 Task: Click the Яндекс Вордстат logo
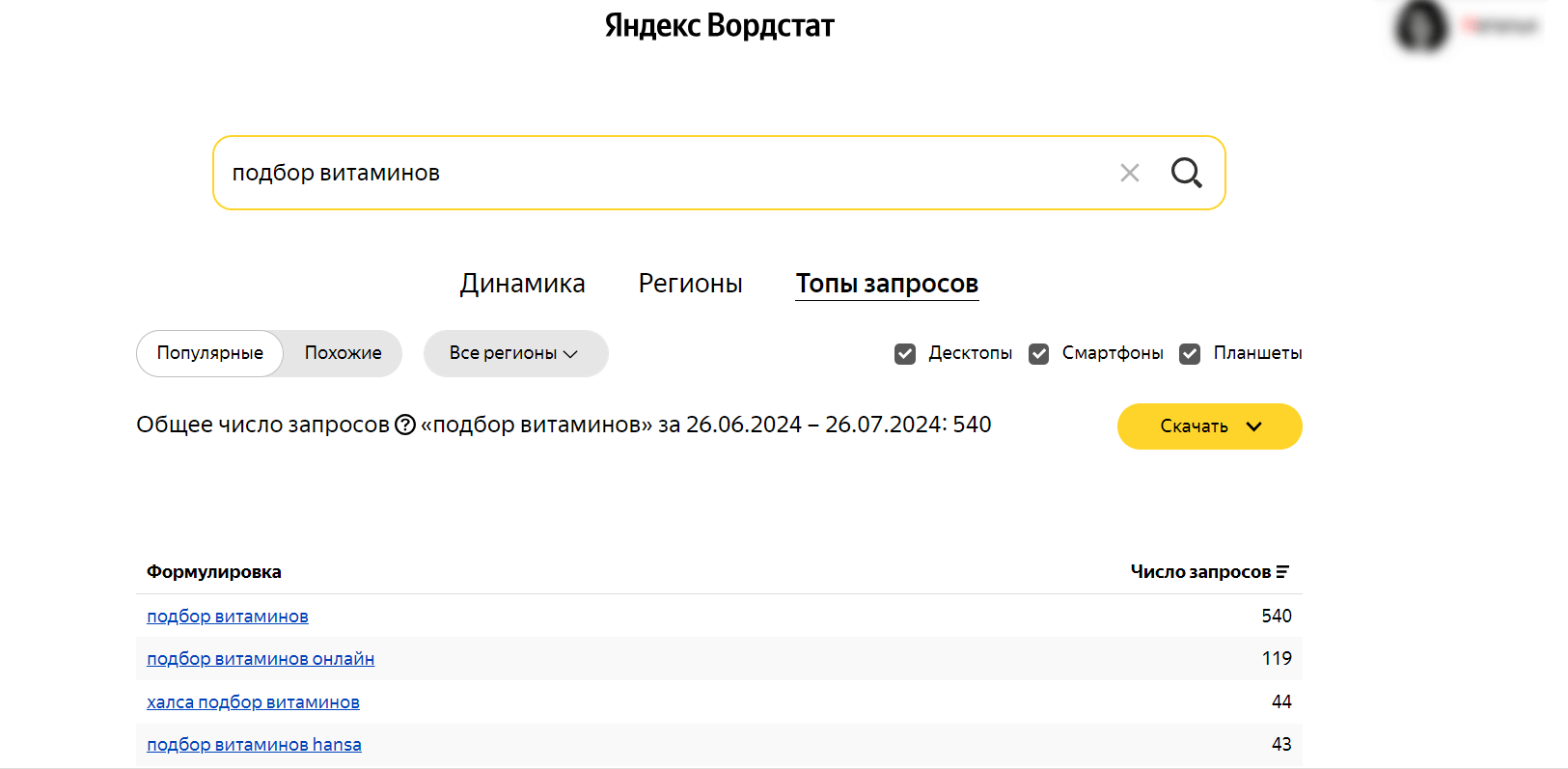point(719,25)
